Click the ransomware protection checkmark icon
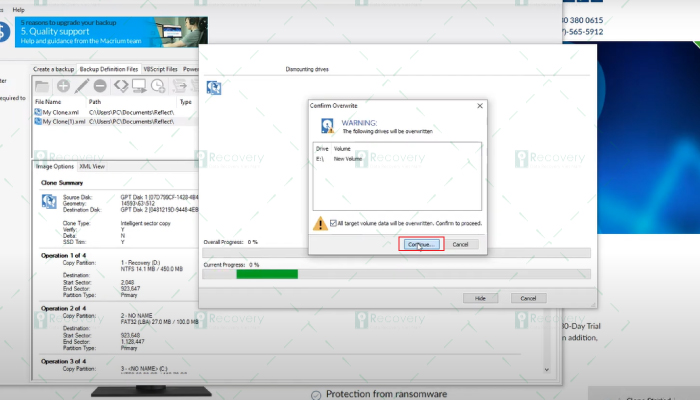Screen dimensions: 700x400 [316, 395]
